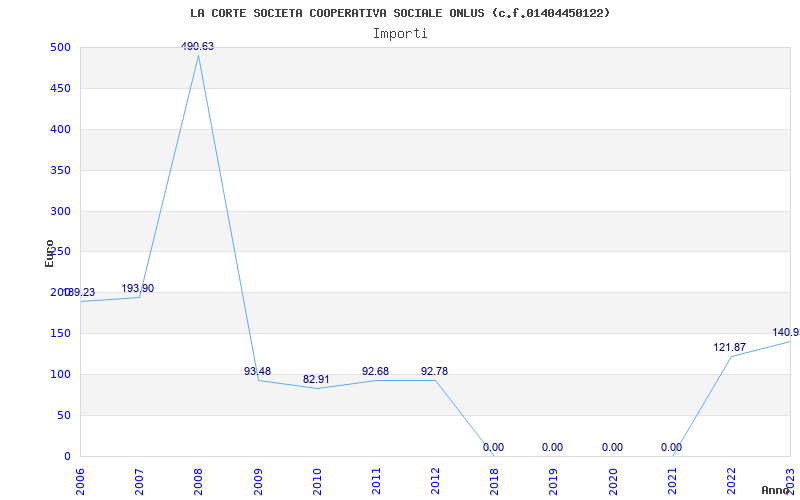
Task: Click the 500 y-axis tick label
Action: [x=60, y=47]
